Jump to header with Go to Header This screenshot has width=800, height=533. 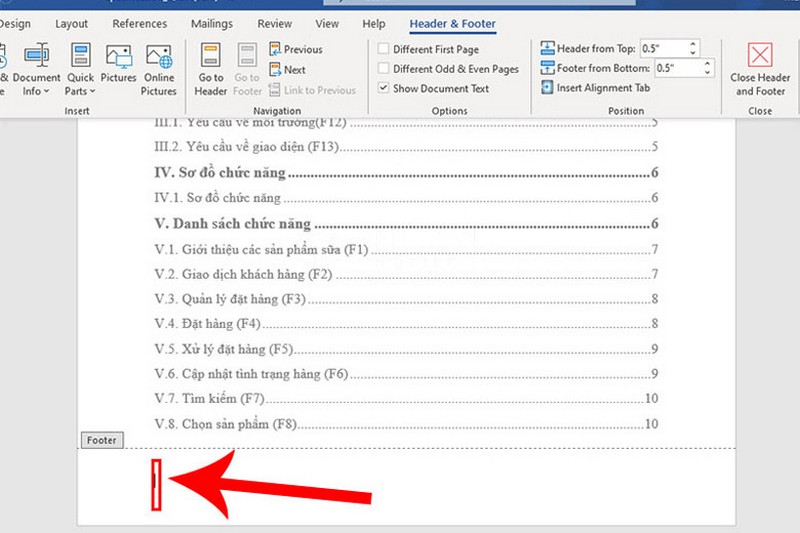[x=211, y=69]
